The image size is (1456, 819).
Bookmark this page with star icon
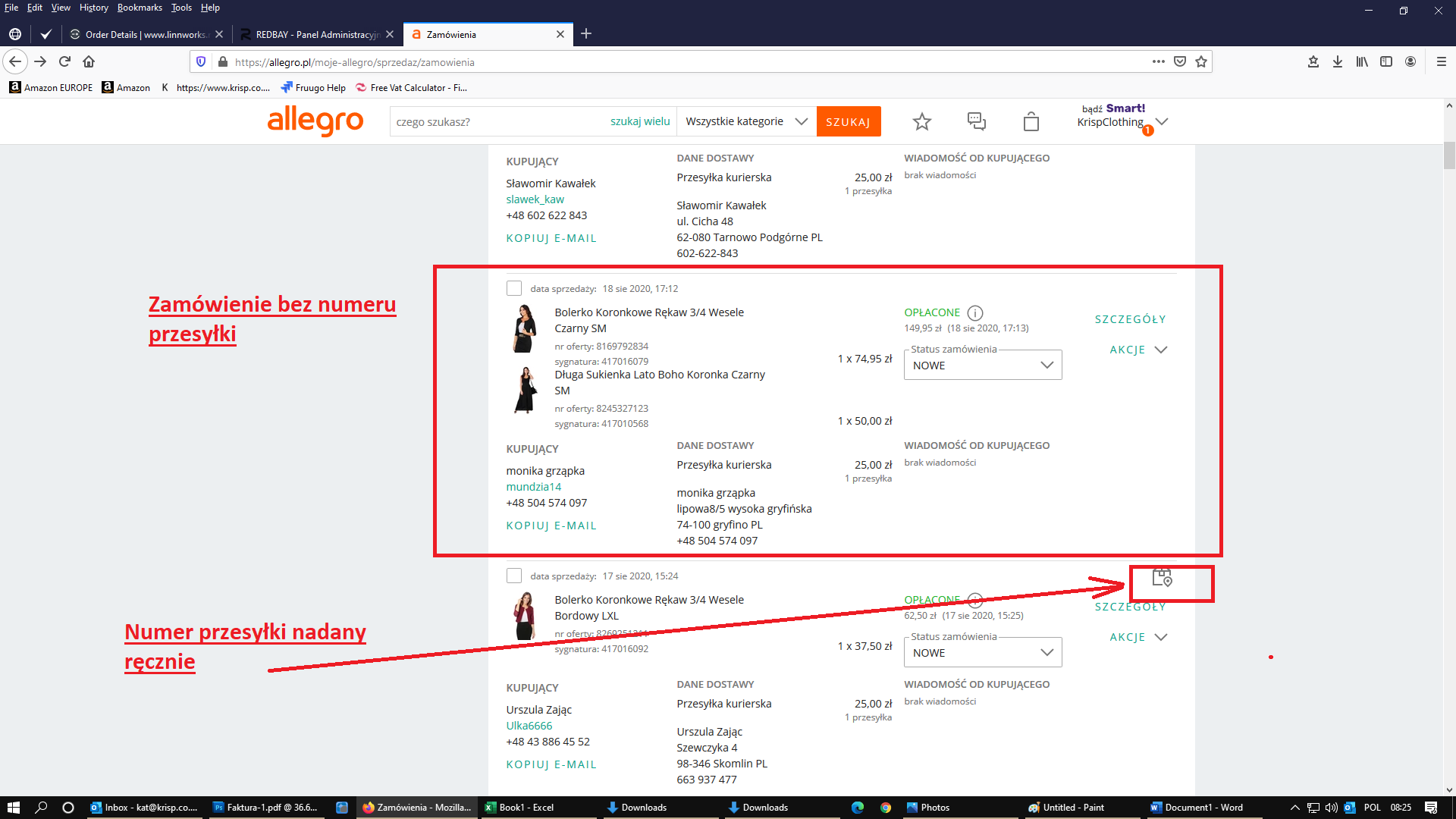[x=1201, y=61]
